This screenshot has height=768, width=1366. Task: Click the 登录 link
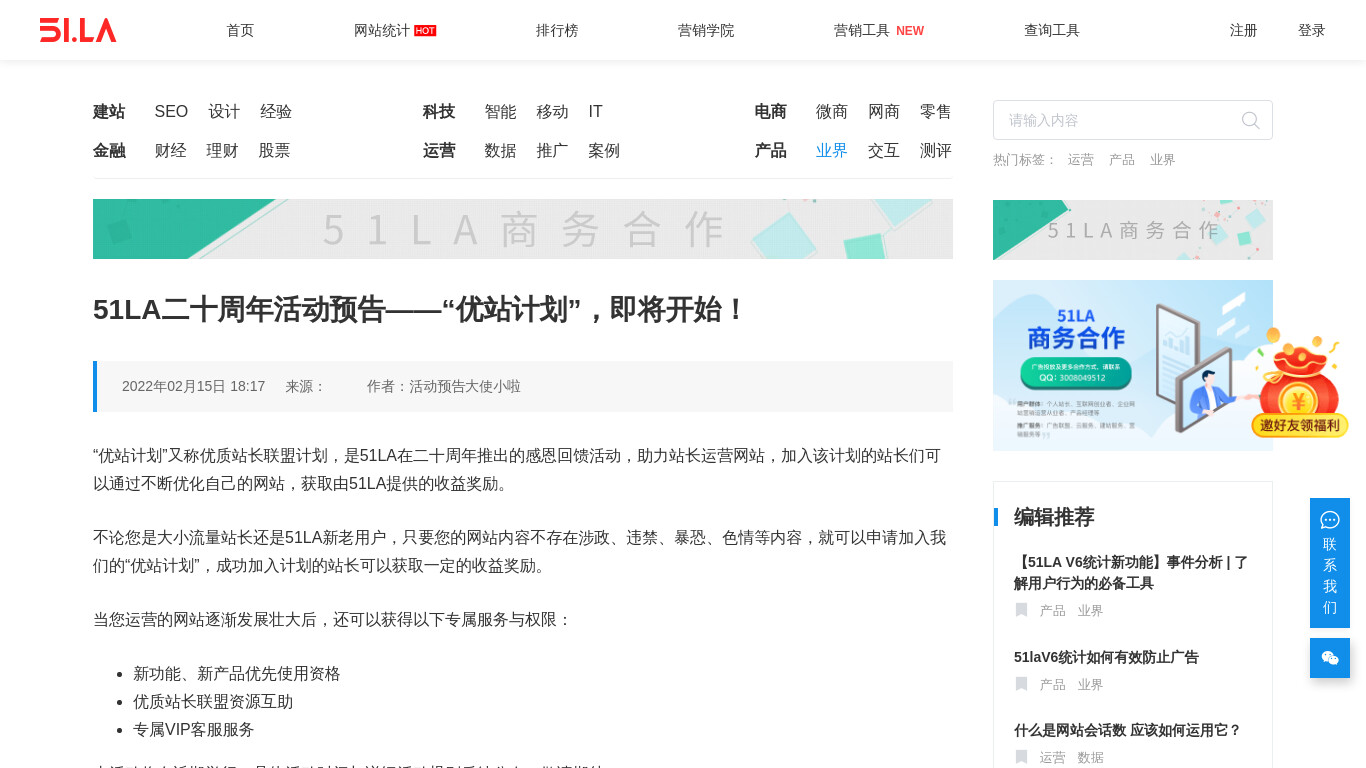pyautogui.click(x=1312, y=30)
